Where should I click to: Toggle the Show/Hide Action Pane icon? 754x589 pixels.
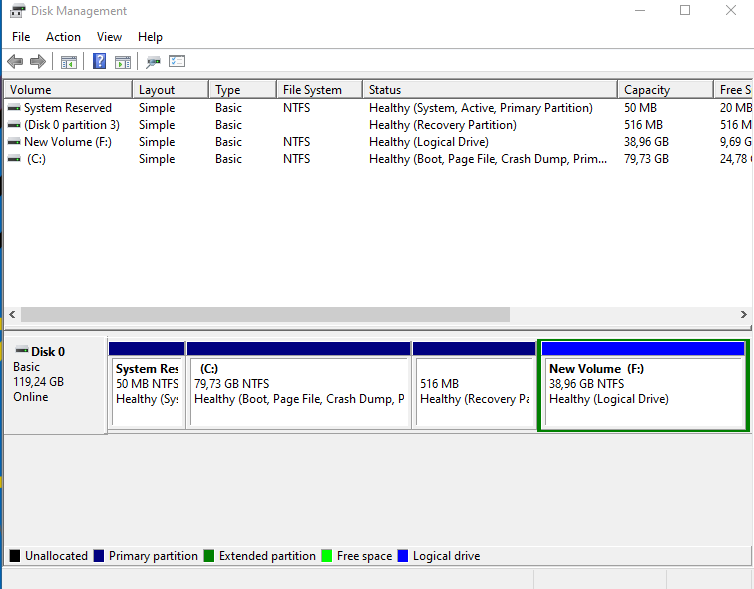(x=123, y=62)
